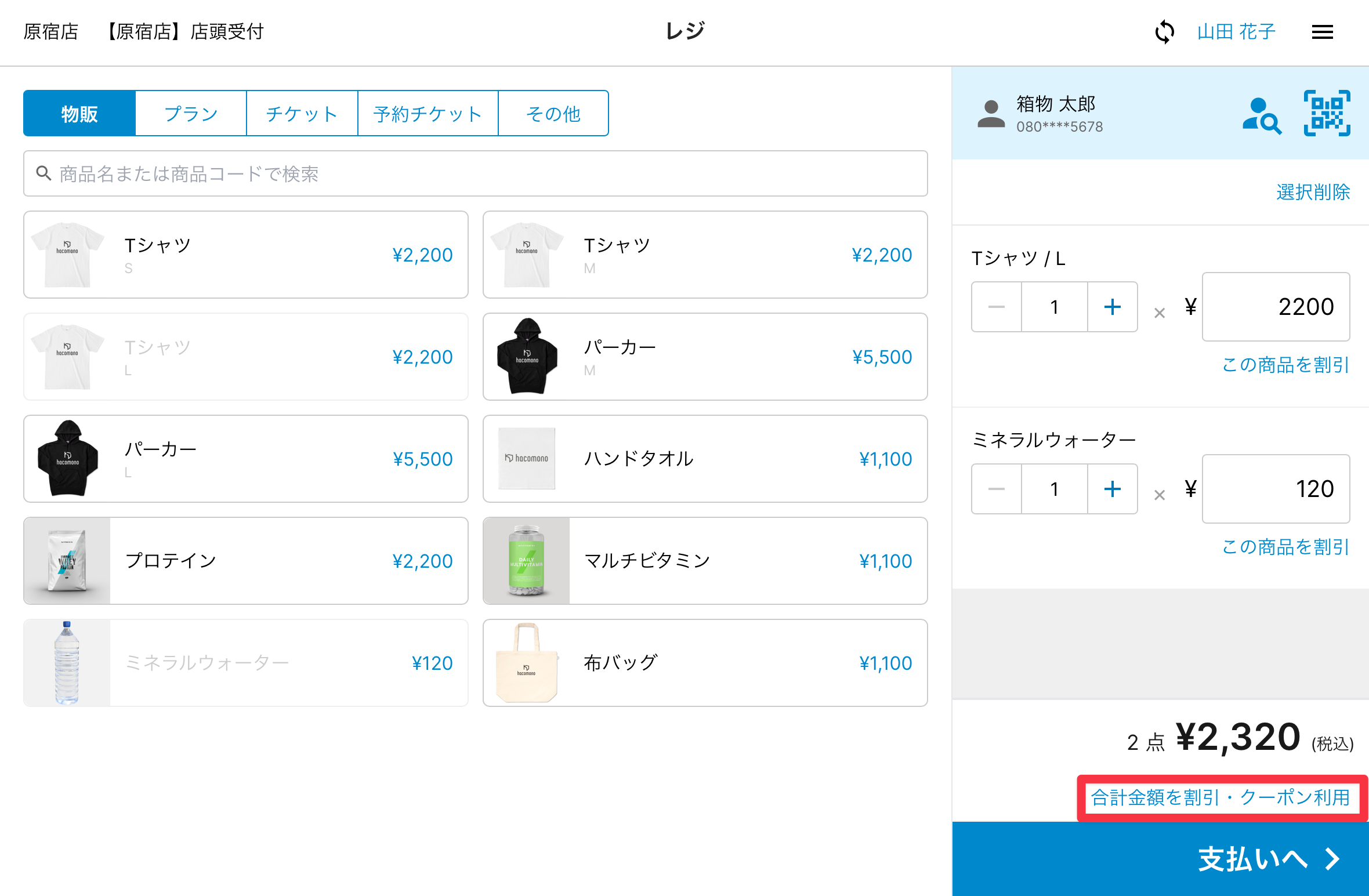Open the customer search icon
The width and height of the screenshot is (1369, 896).
[1261, 115]
